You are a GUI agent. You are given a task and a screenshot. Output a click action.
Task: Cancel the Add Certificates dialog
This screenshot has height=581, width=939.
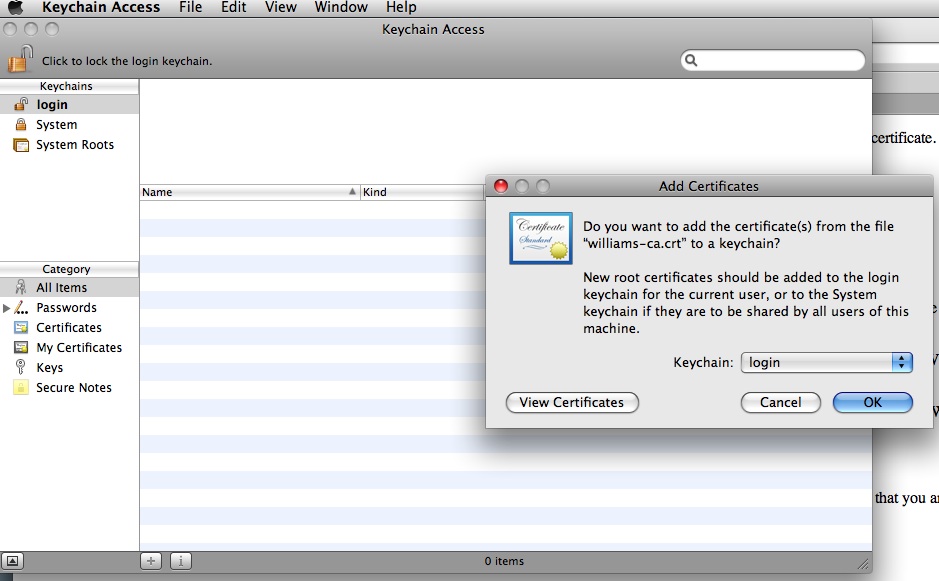click(x=780, y=403)
